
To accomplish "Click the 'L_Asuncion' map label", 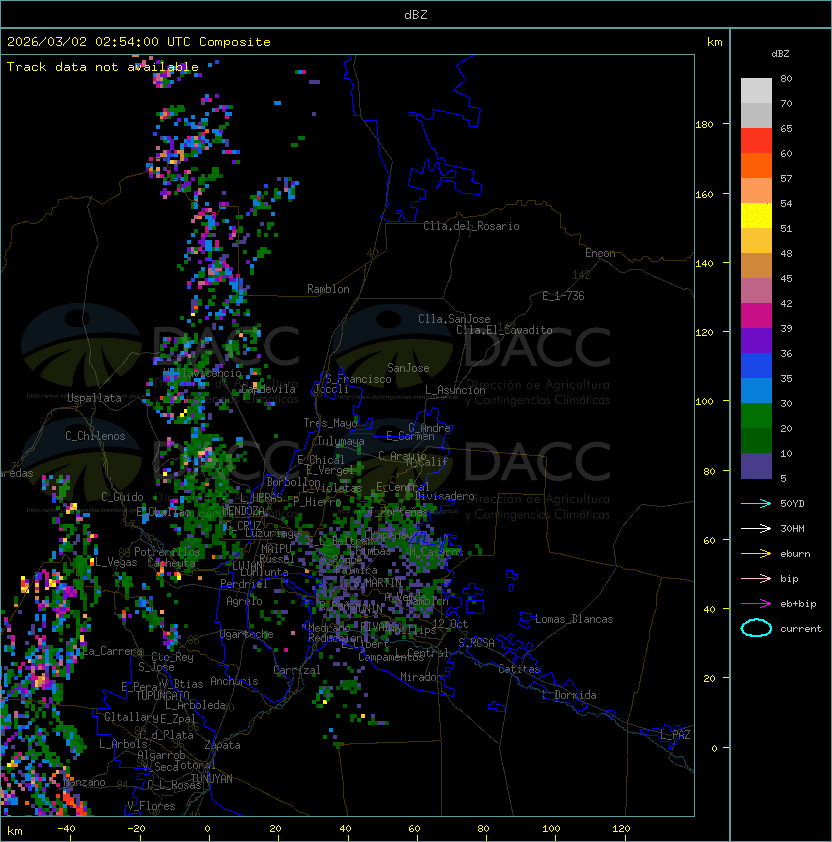I will click(x=455, y=390).
